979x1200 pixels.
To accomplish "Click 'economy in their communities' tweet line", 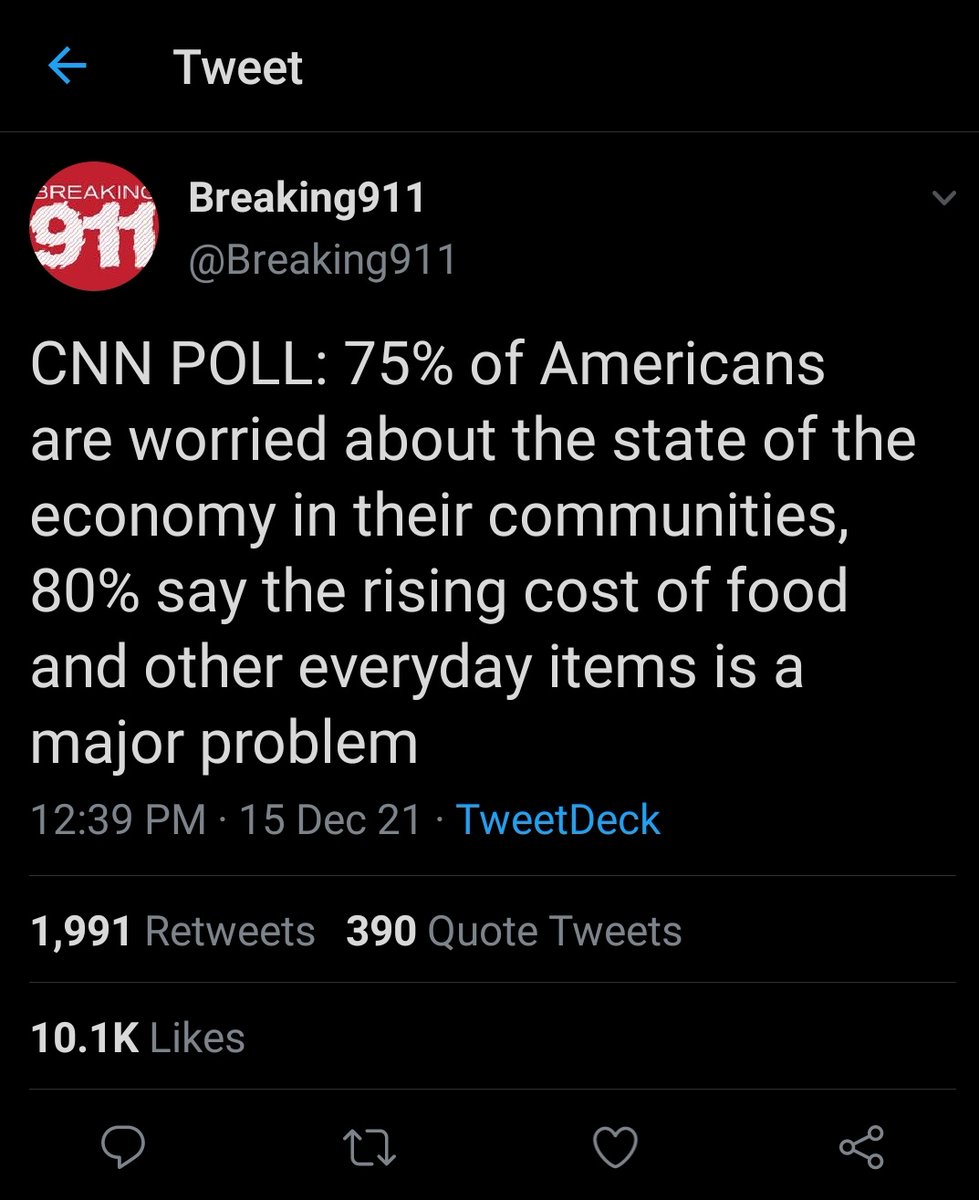I will point(441,516).
